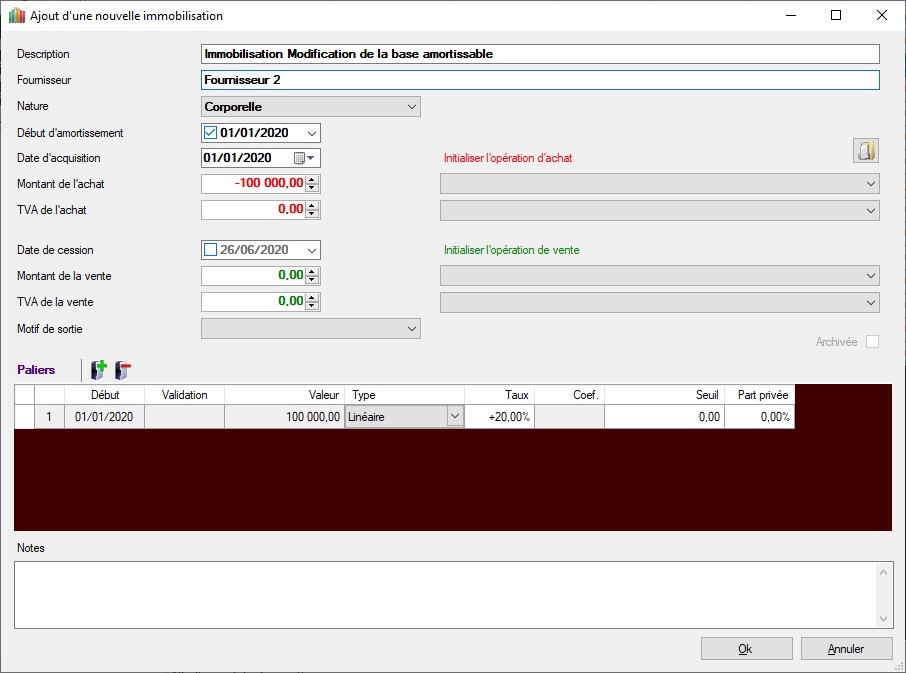Click the TVA de la vente spinner
Viewport: 906px width, 673px height.
313,301
